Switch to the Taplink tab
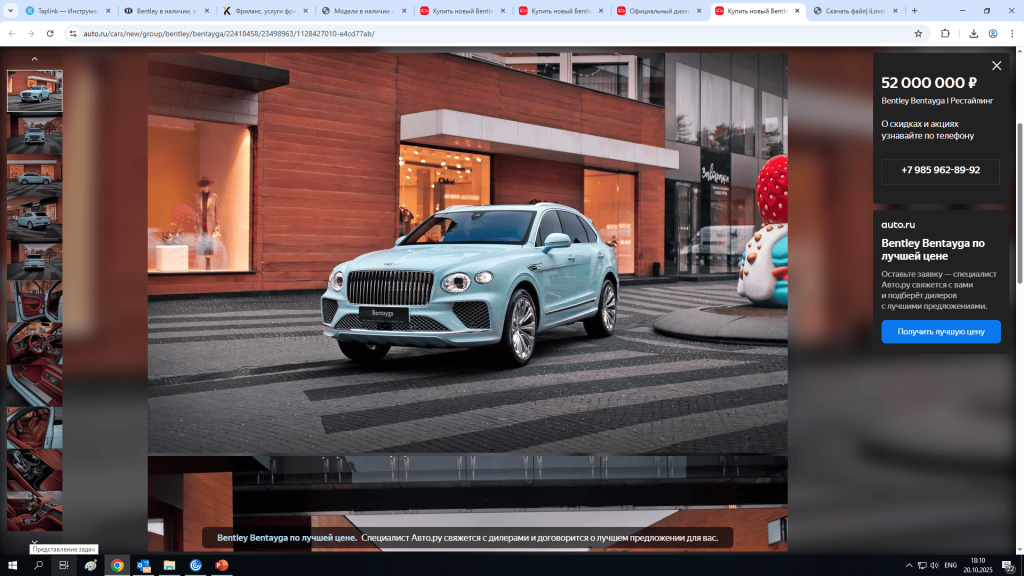The width and height of the screenshot is (1024, 576). tap(65, 11)
